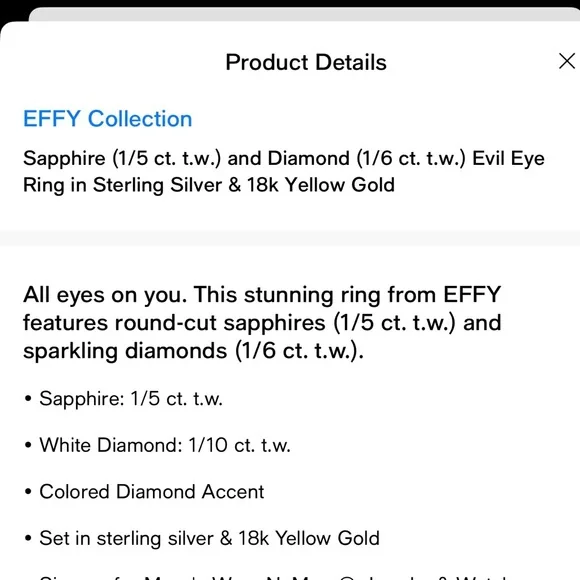Tap the 'sparkling diamonds (1/6 ct. t.w.)' line
580x580 pixels.
click(x=193, y=351)
